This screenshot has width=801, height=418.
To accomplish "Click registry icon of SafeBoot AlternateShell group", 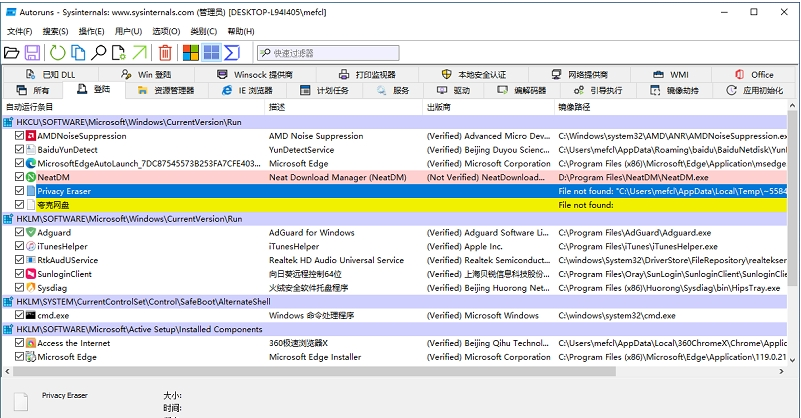I will (8, 301).
